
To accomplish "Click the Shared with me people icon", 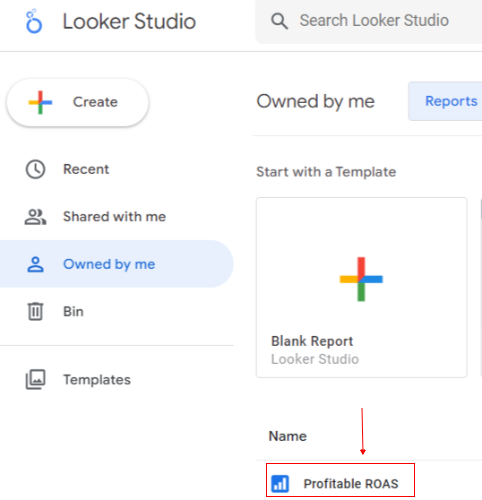I will [x=35, y=217].
